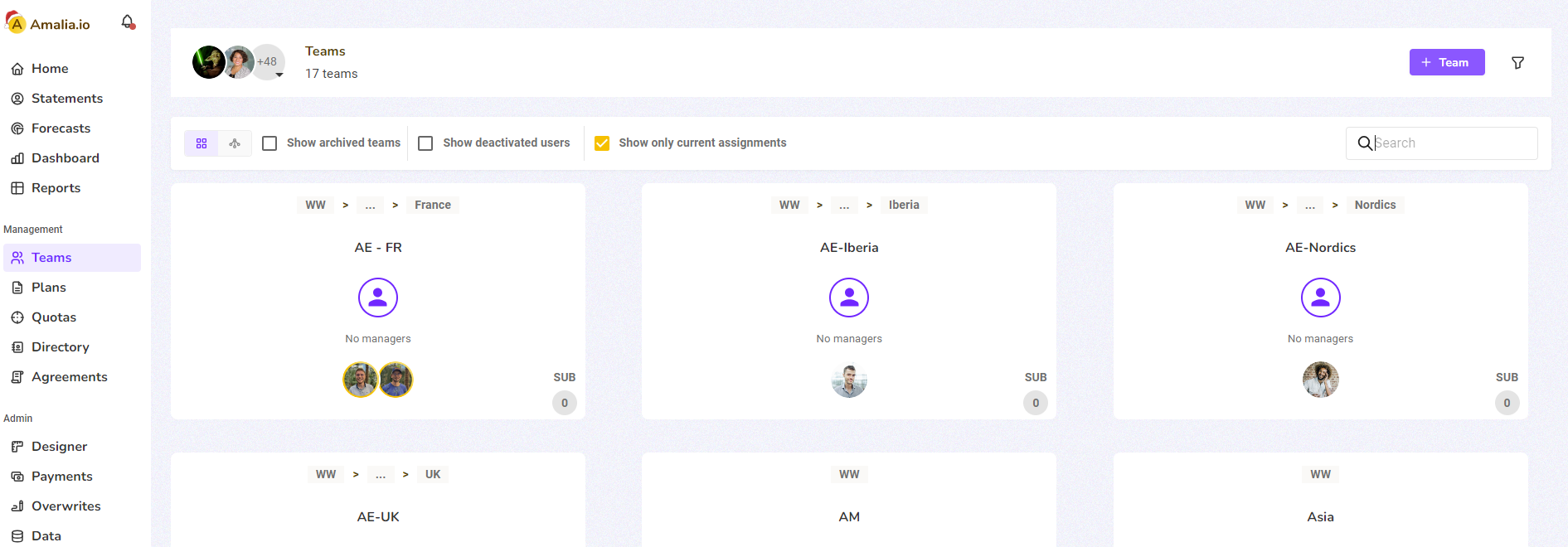Click the Overwrites icon
1568x547 pixels.
(x=17, y=506)
